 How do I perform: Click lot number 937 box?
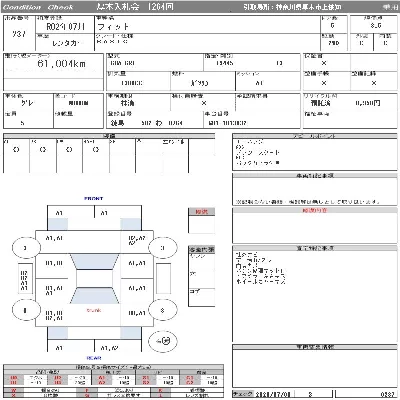coord(19,33)
